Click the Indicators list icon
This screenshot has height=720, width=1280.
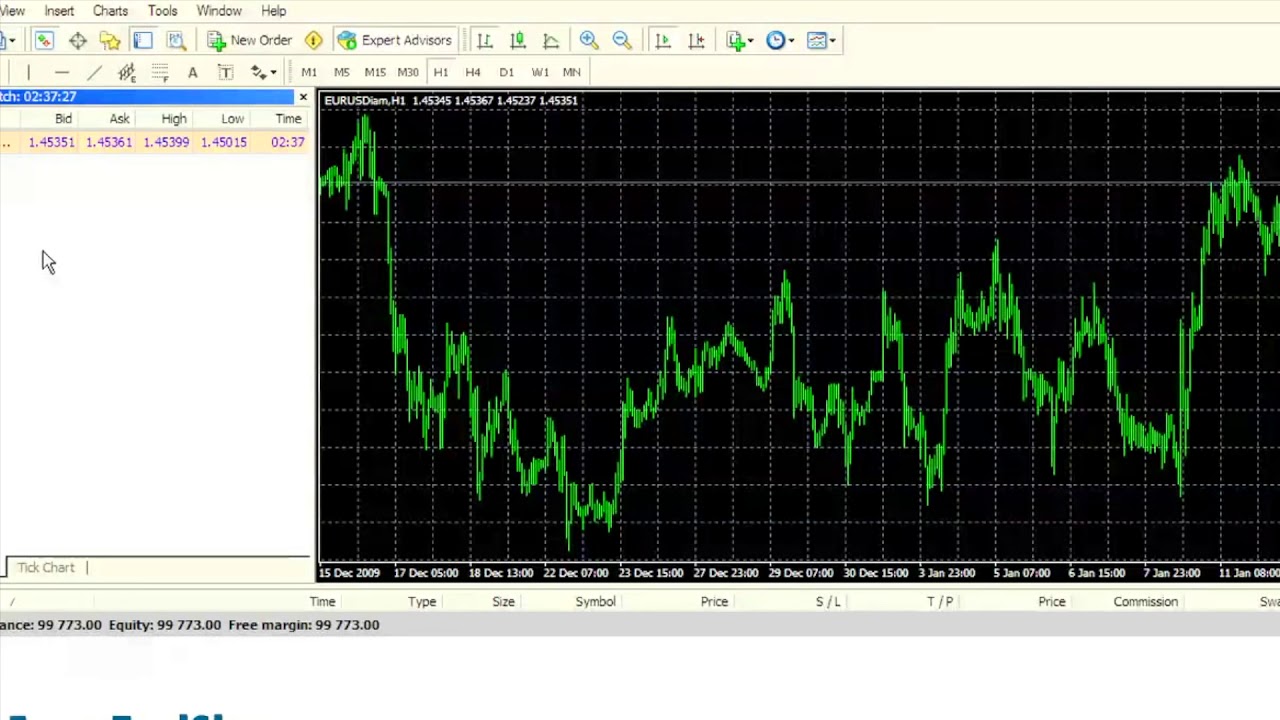[x=736, y=40]
